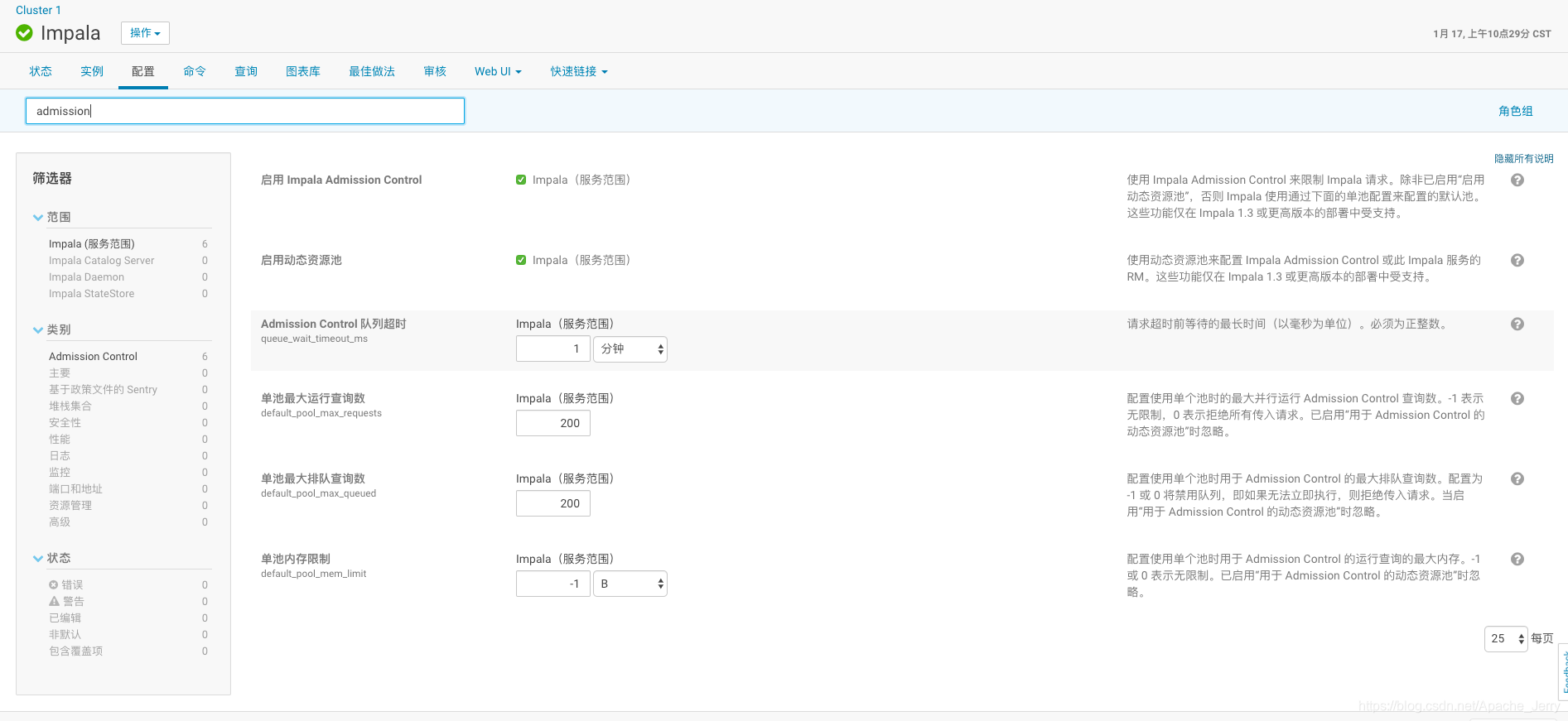
Task: Switch to the 命令 tab
Action: [x=195, y=71]
